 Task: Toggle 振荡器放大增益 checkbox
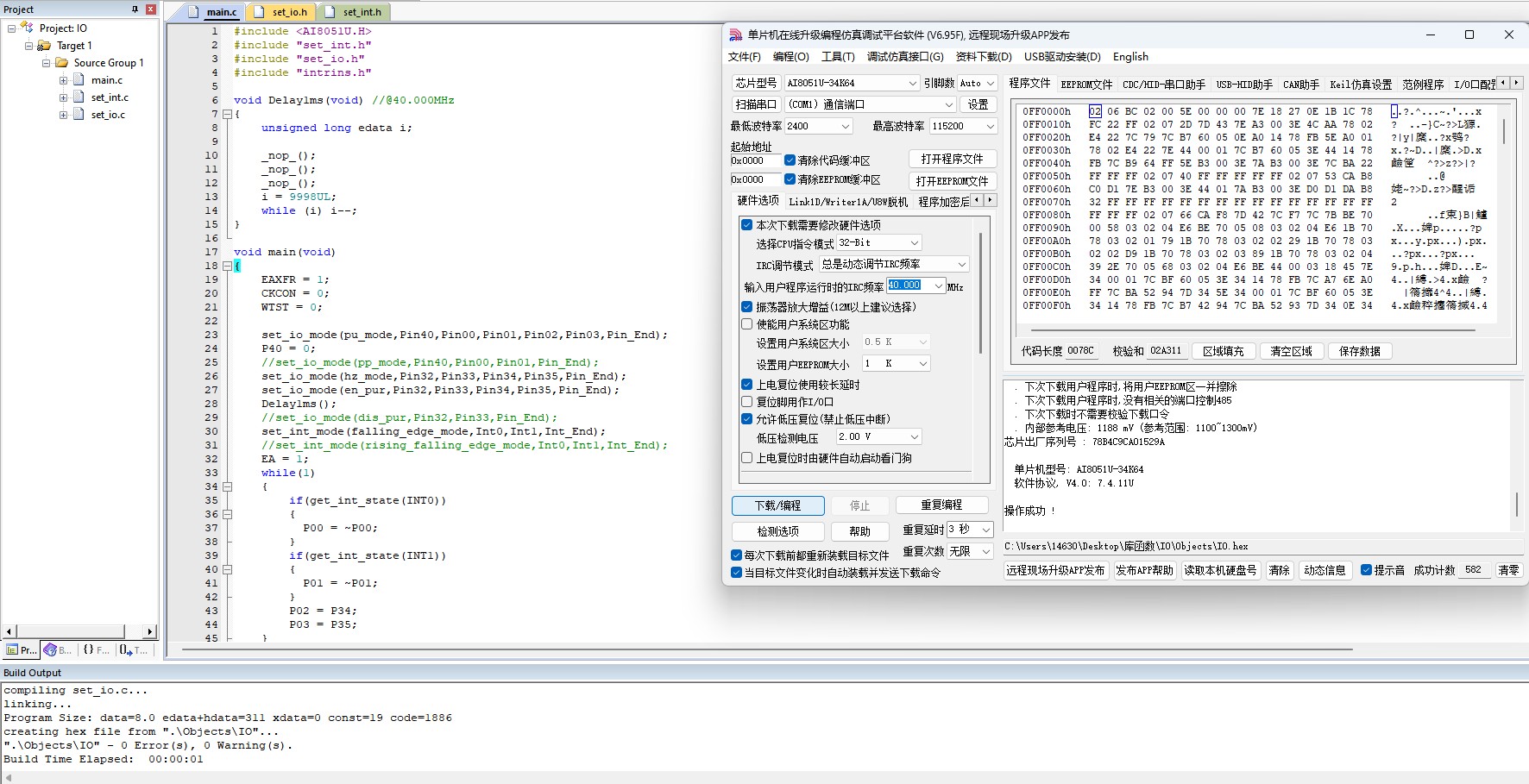(x=747, y=307)
